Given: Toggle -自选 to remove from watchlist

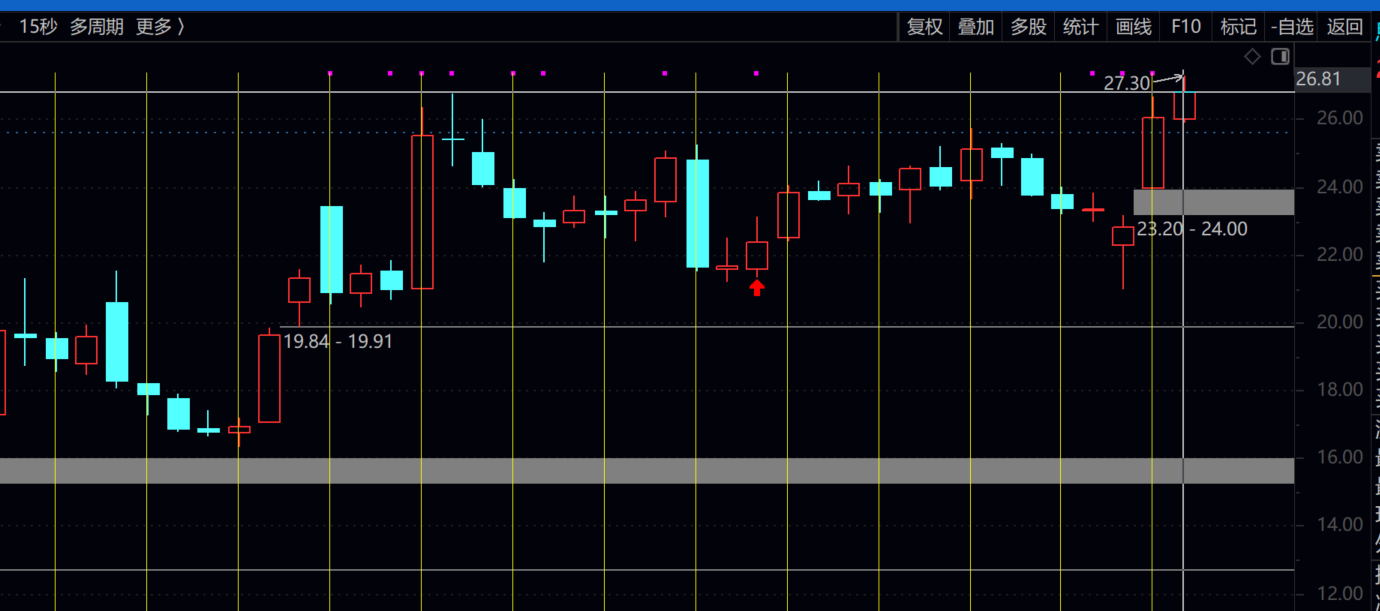Looking at the screenshot, I should [1292, 27].
